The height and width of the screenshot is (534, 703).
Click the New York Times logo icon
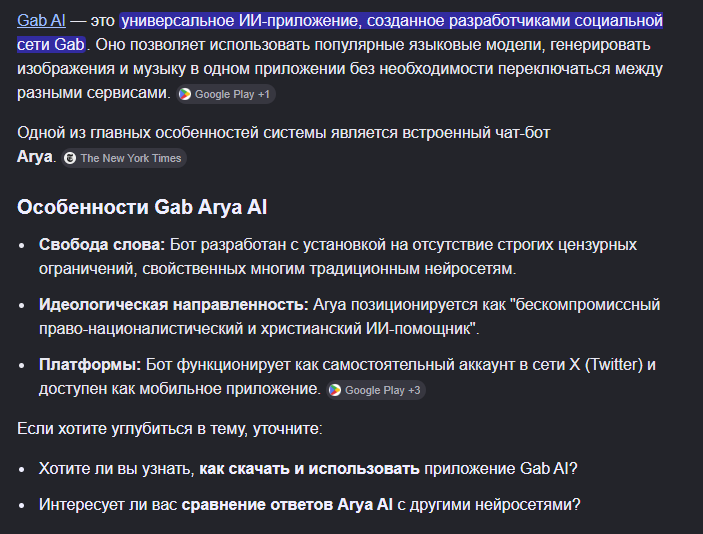click(70, 158)
